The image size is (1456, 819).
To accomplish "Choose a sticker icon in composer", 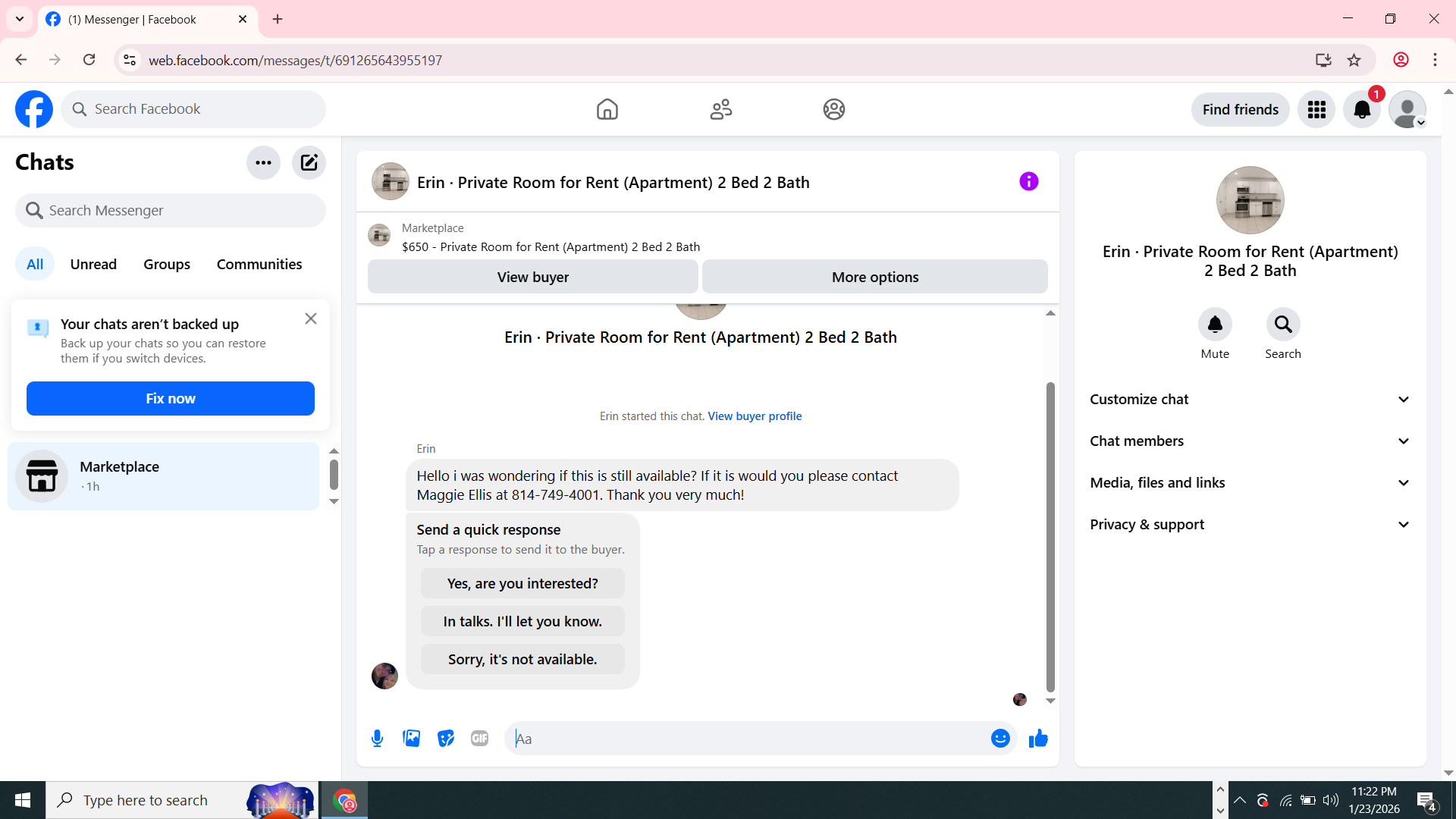I will coord(446,738).
